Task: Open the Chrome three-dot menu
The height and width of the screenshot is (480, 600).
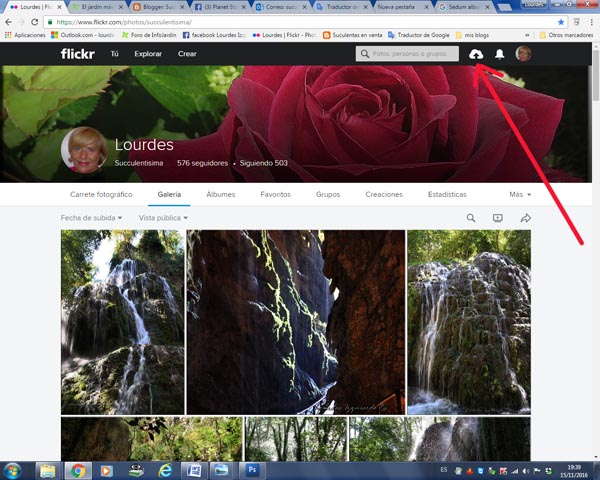Action: click(x=592, y=22)
